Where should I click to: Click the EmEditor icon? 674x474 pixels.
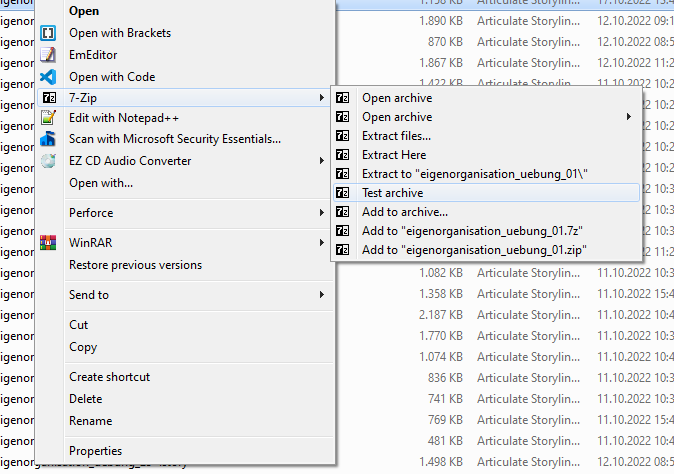pos(47,55)
